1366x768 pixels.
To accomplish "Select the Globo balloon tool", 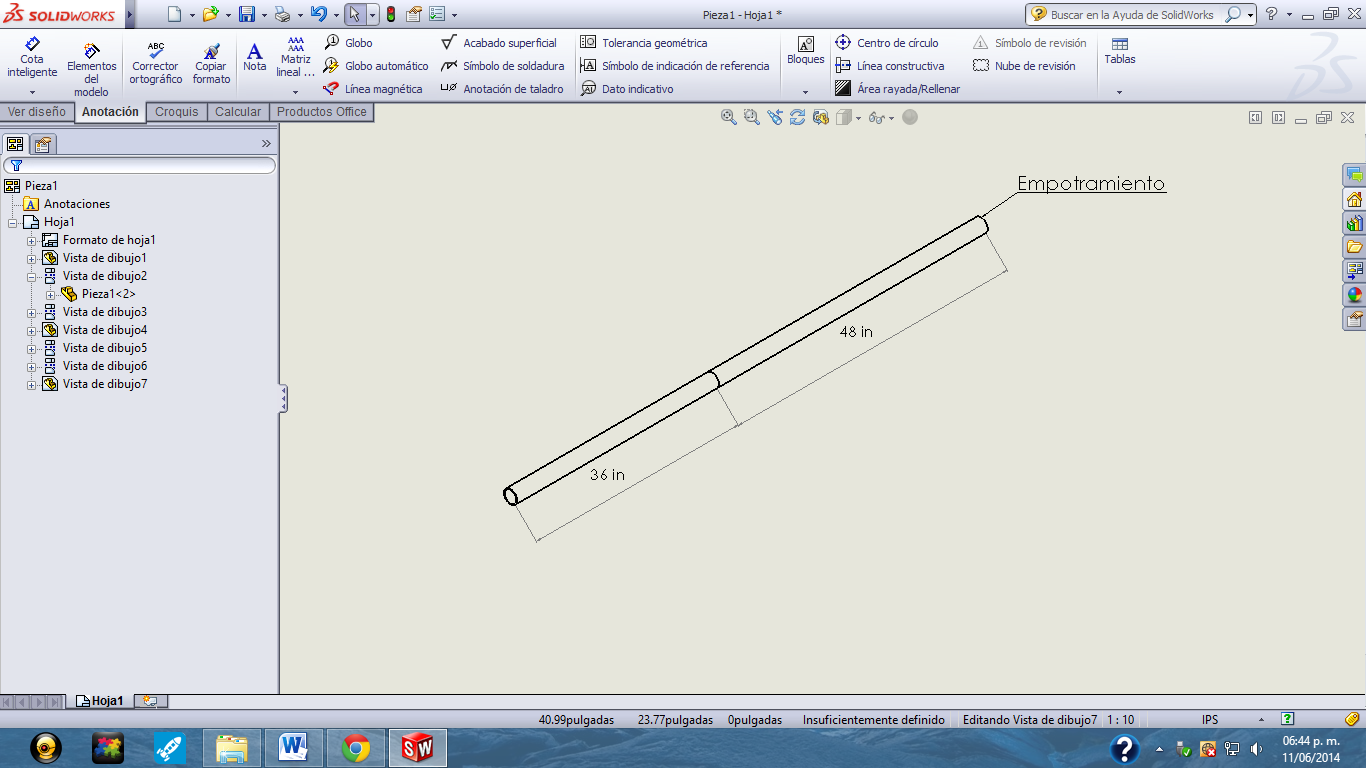I will click(348, 43).
